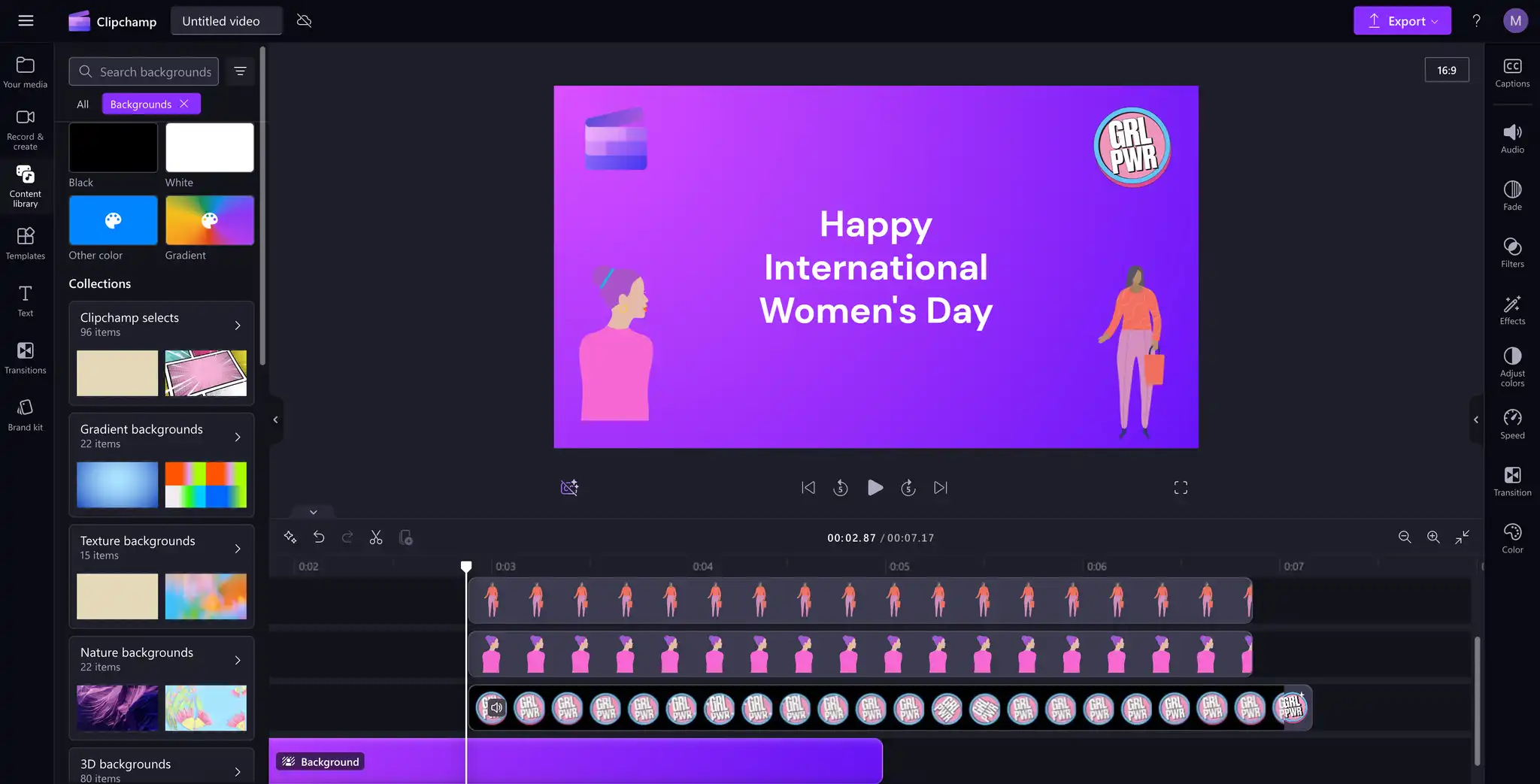Open the Captions panel

click(1512, 73)
